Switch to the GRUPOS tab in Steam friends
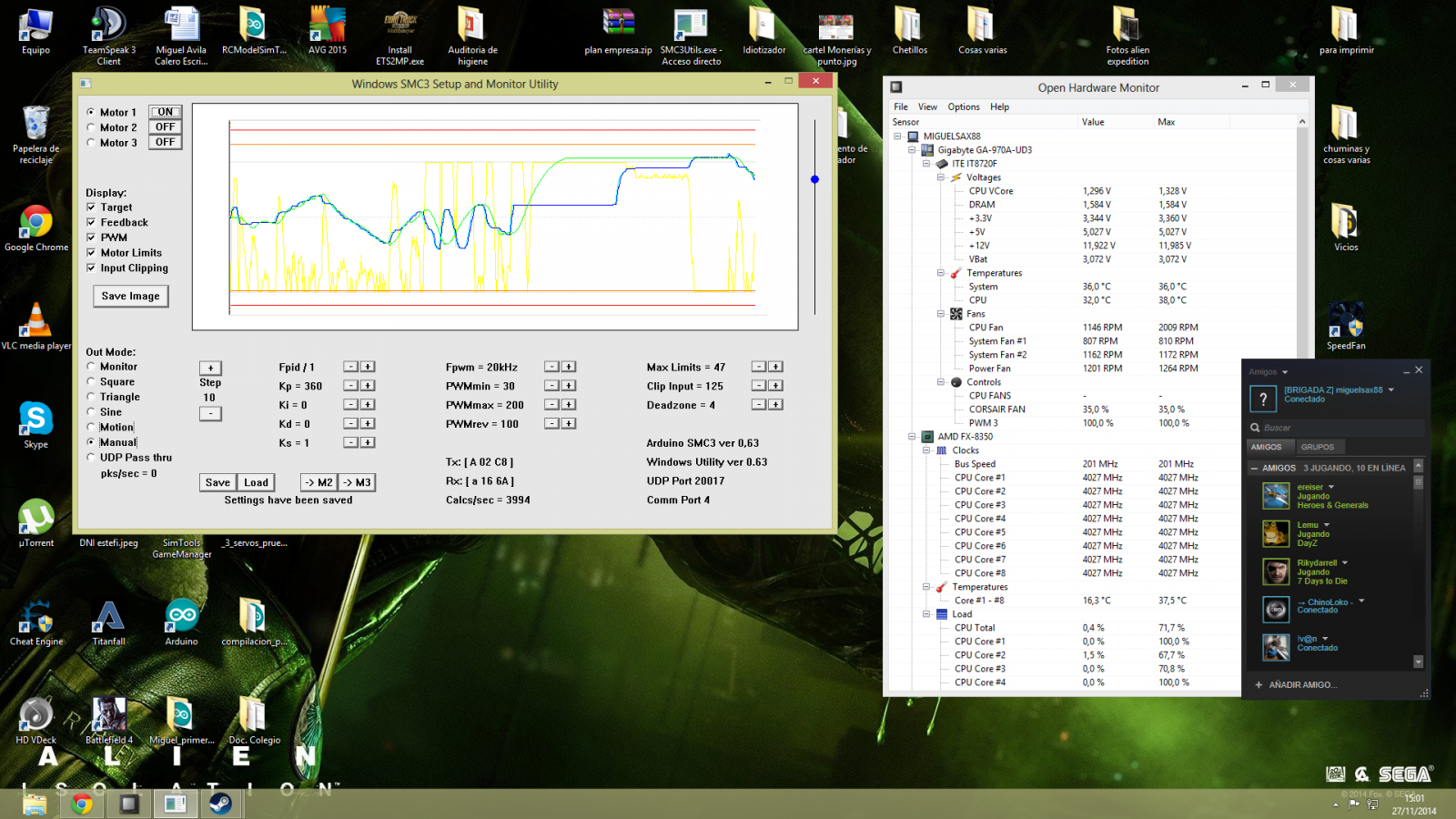1456x819 pixels. (x=1317, y=447)
